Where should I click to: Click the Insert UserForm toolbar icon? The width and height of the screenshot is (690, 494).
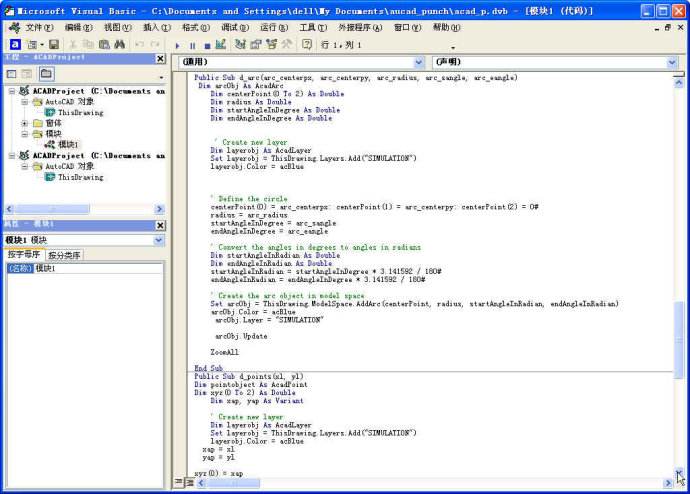pyautogui.click(x=32, y=44)
